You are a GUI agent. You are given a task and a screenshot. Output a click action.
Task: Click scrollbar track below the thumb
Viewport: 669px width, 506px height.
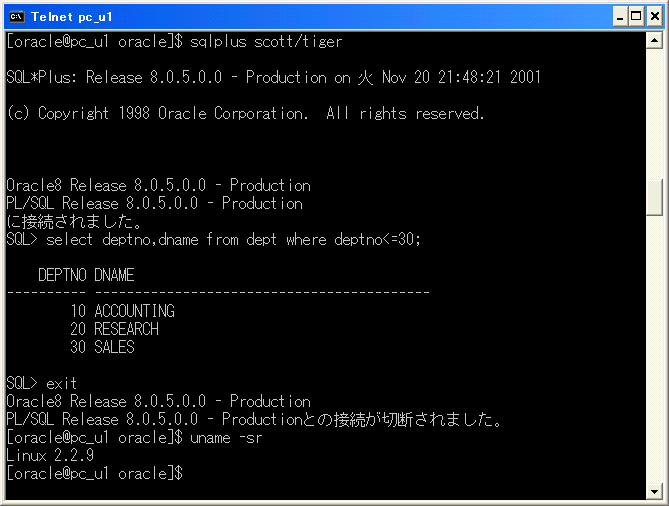tap(654, 349)
